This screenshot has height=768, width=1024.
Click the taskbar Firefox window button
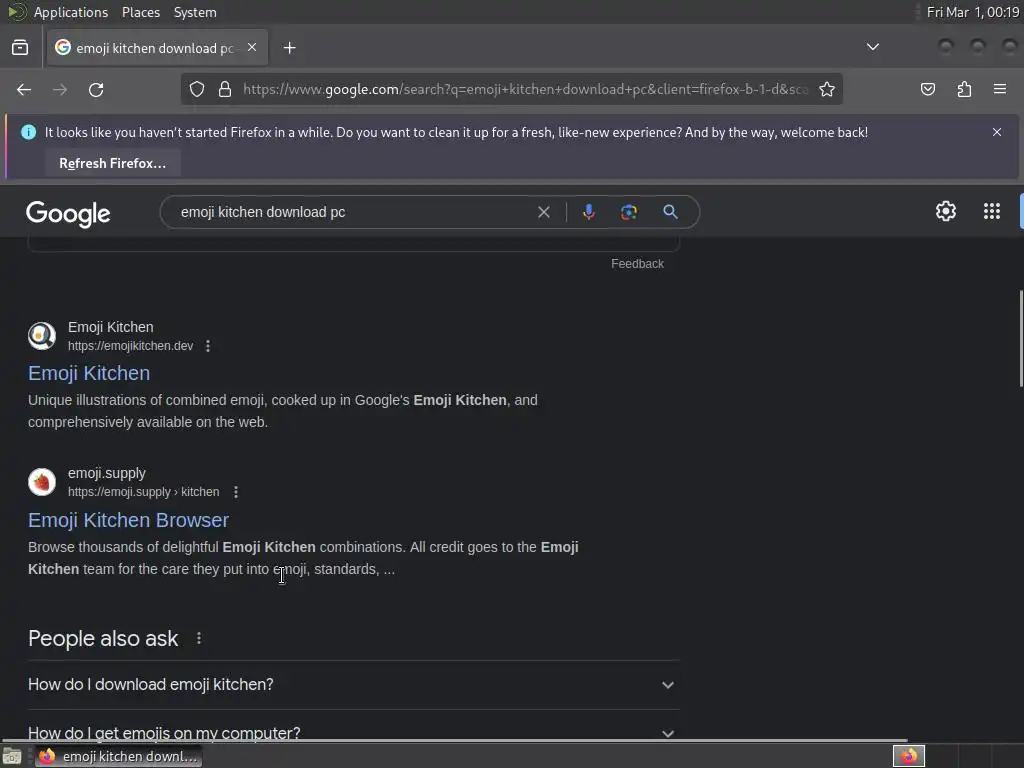click(x=119, y=756)
